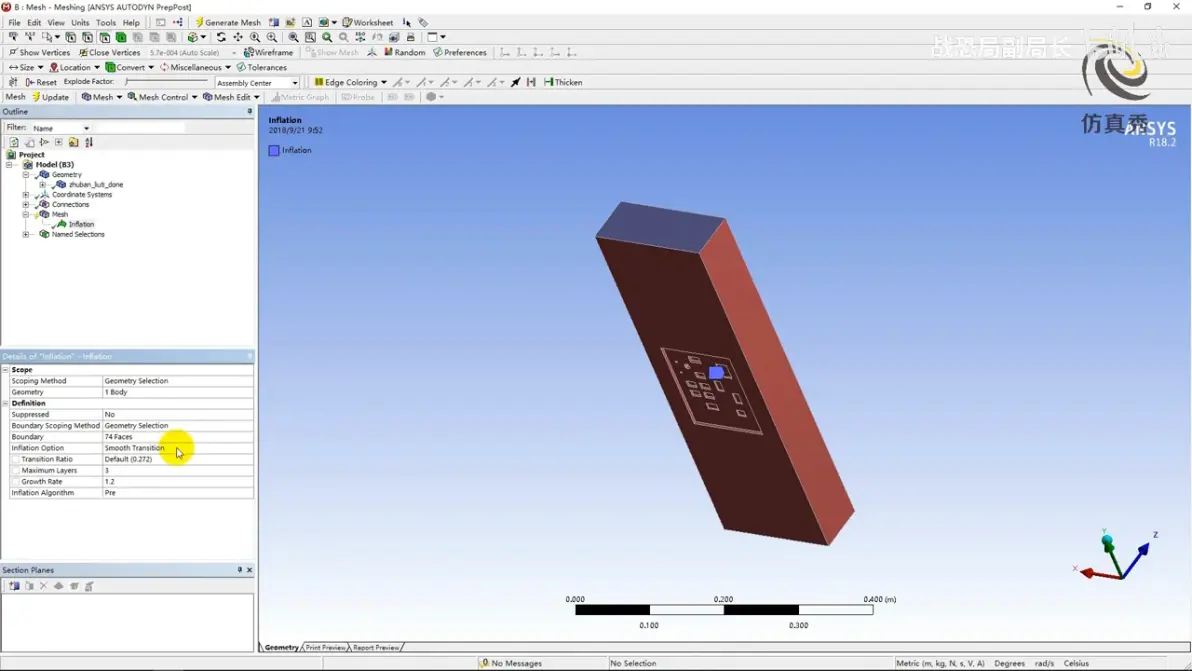Pin the Outline panel with pushpin icon
The image size is (1192, 671).
tap(249, 112)
